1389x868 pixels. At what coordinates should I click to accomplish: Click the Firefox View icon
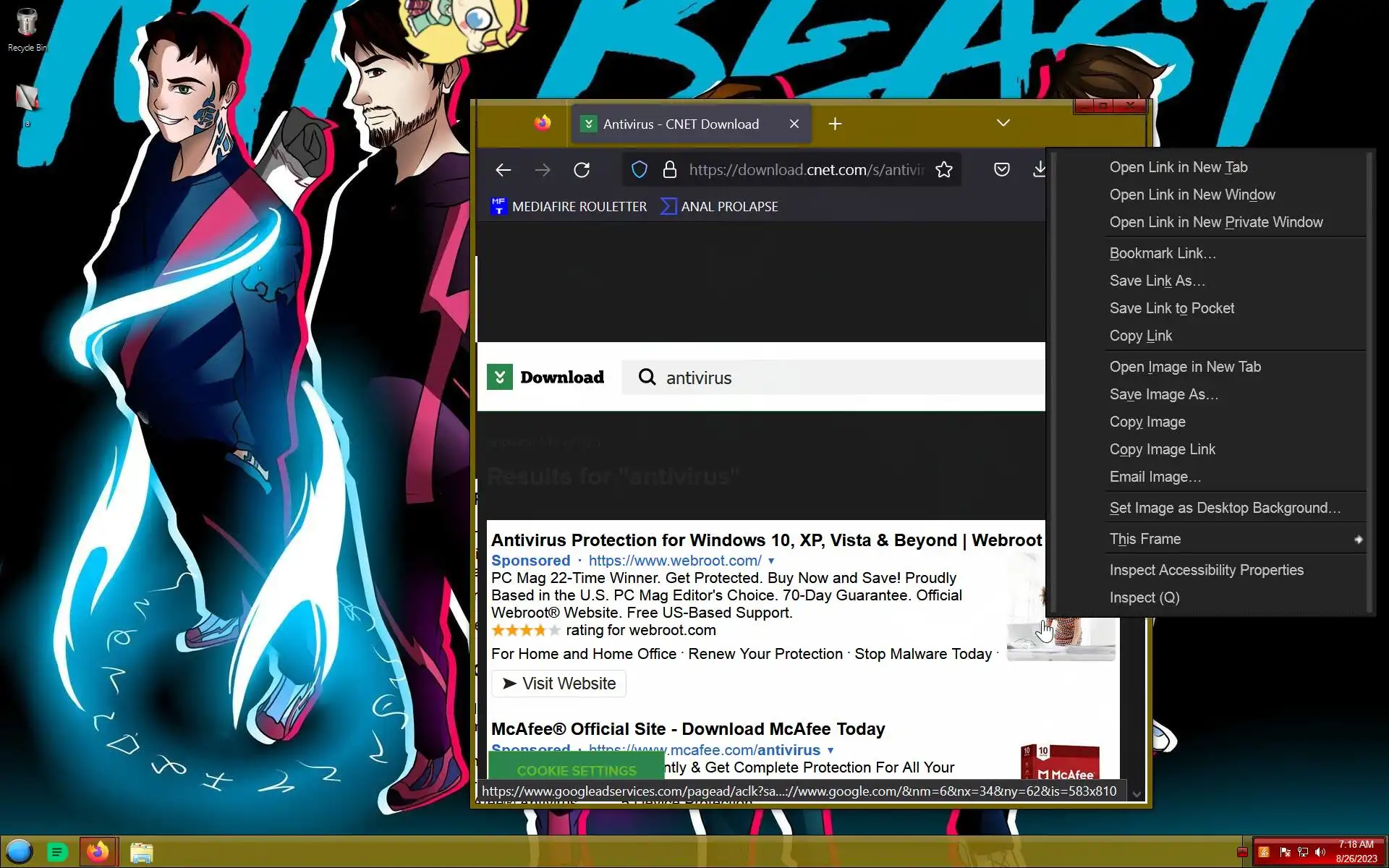pos(542,124)
